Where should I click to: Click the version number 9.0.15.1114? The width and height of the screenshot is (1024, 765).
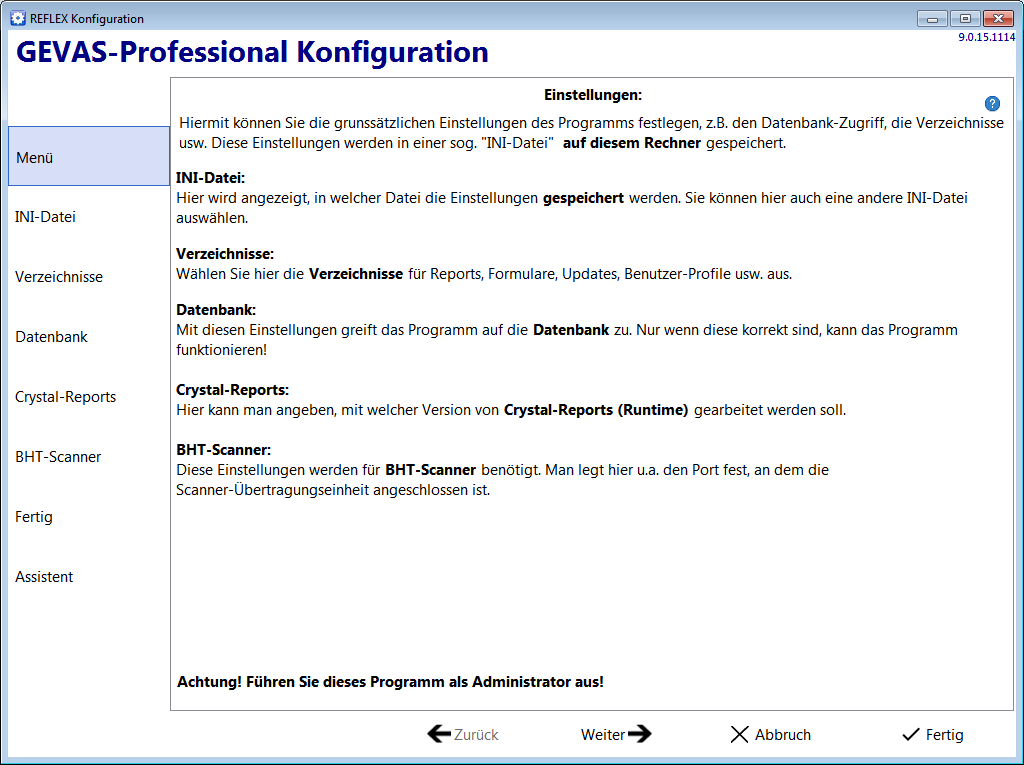pos(986,37)
